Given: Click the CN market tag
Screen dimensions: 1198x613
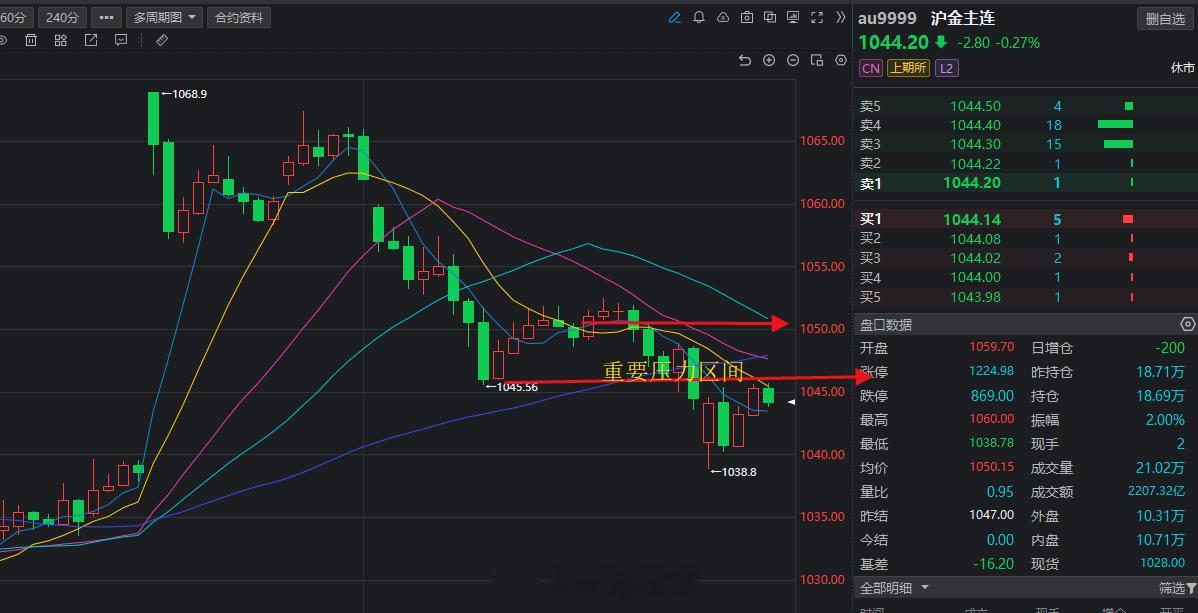Looking at the screenshot, I should pyautogui.click(x=870, y=68).
